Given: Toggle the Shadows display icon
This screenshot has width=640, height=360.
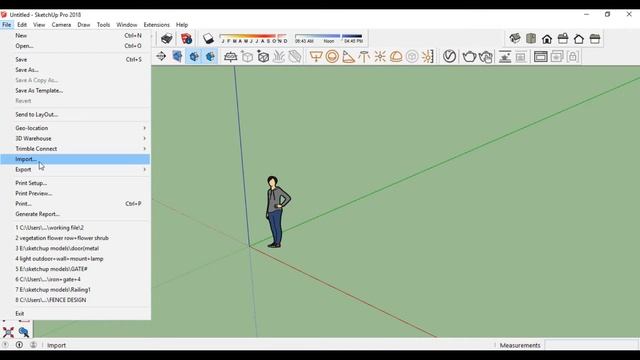Looking at the screenshot, I should 208,39.
